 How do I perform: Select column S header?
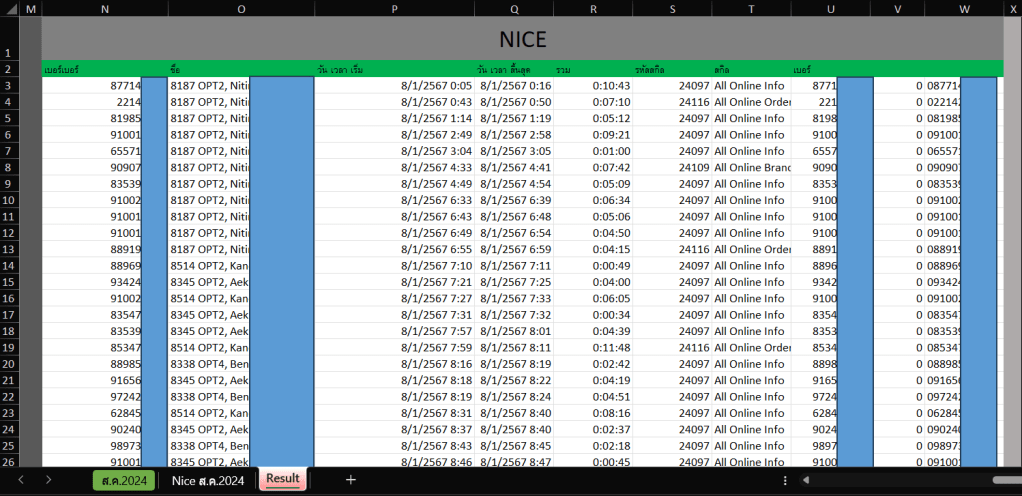tap(672, 9)
